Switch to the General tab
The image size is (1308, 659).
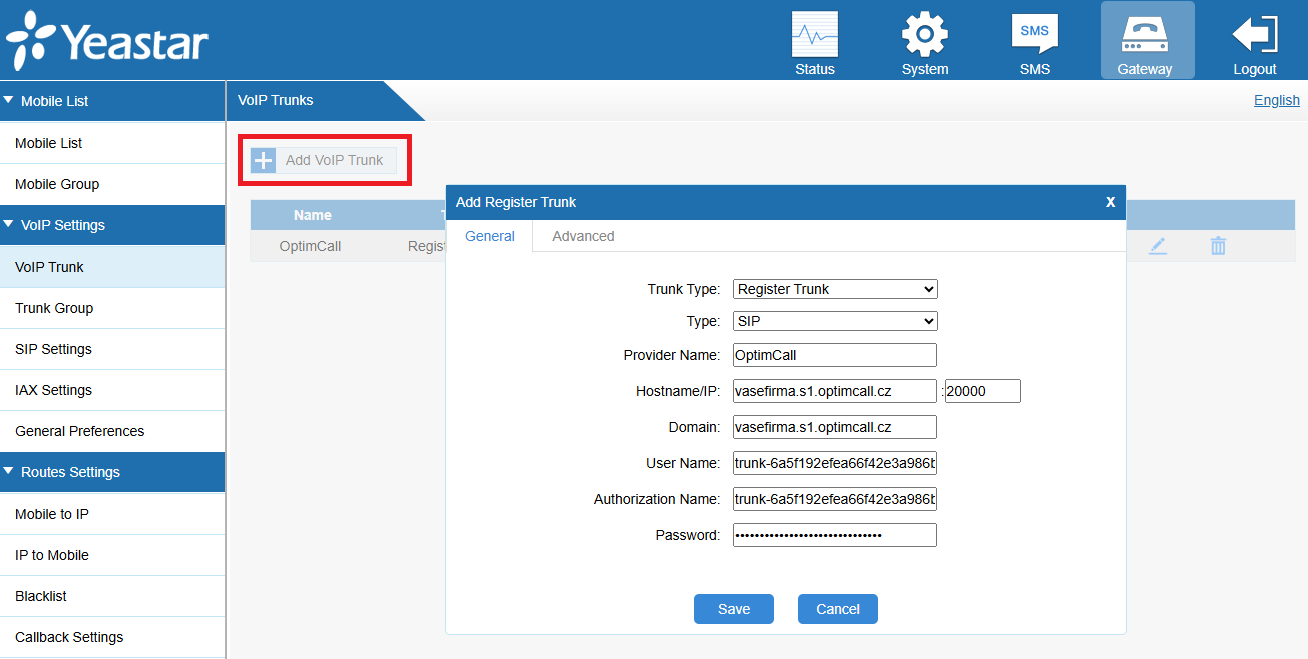(x=490, y=236)
